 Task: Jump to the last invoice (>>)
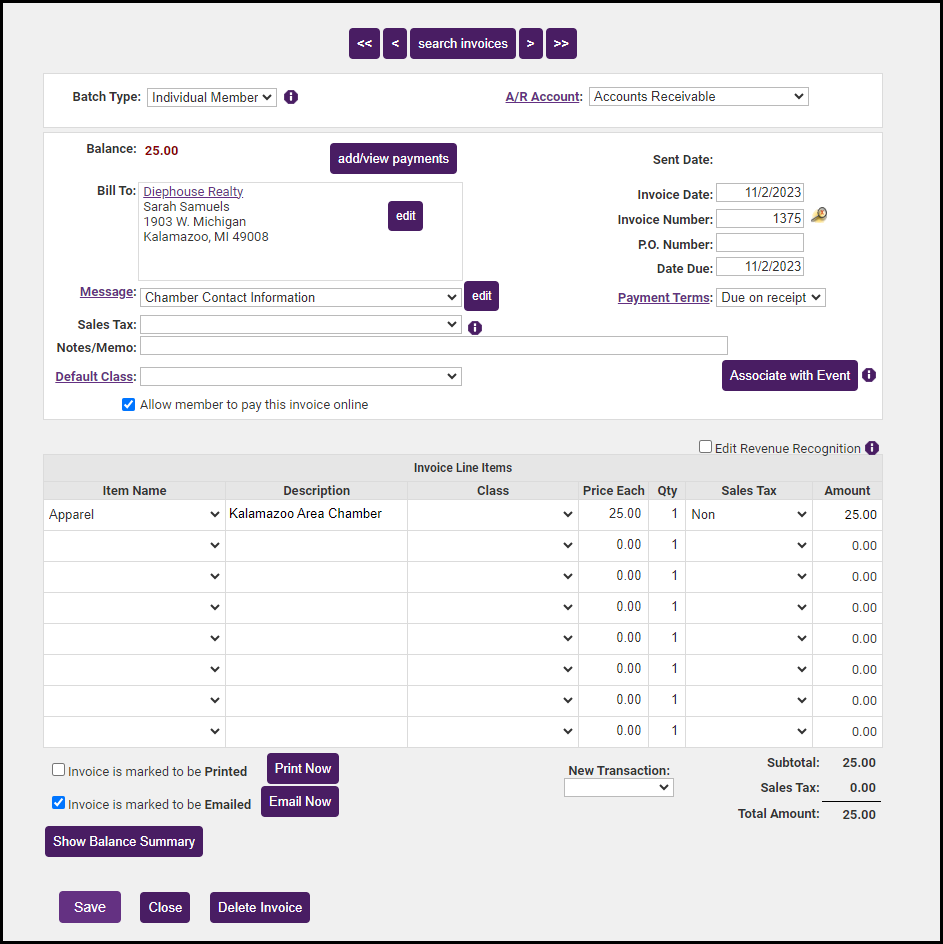(x=561, y=43)
